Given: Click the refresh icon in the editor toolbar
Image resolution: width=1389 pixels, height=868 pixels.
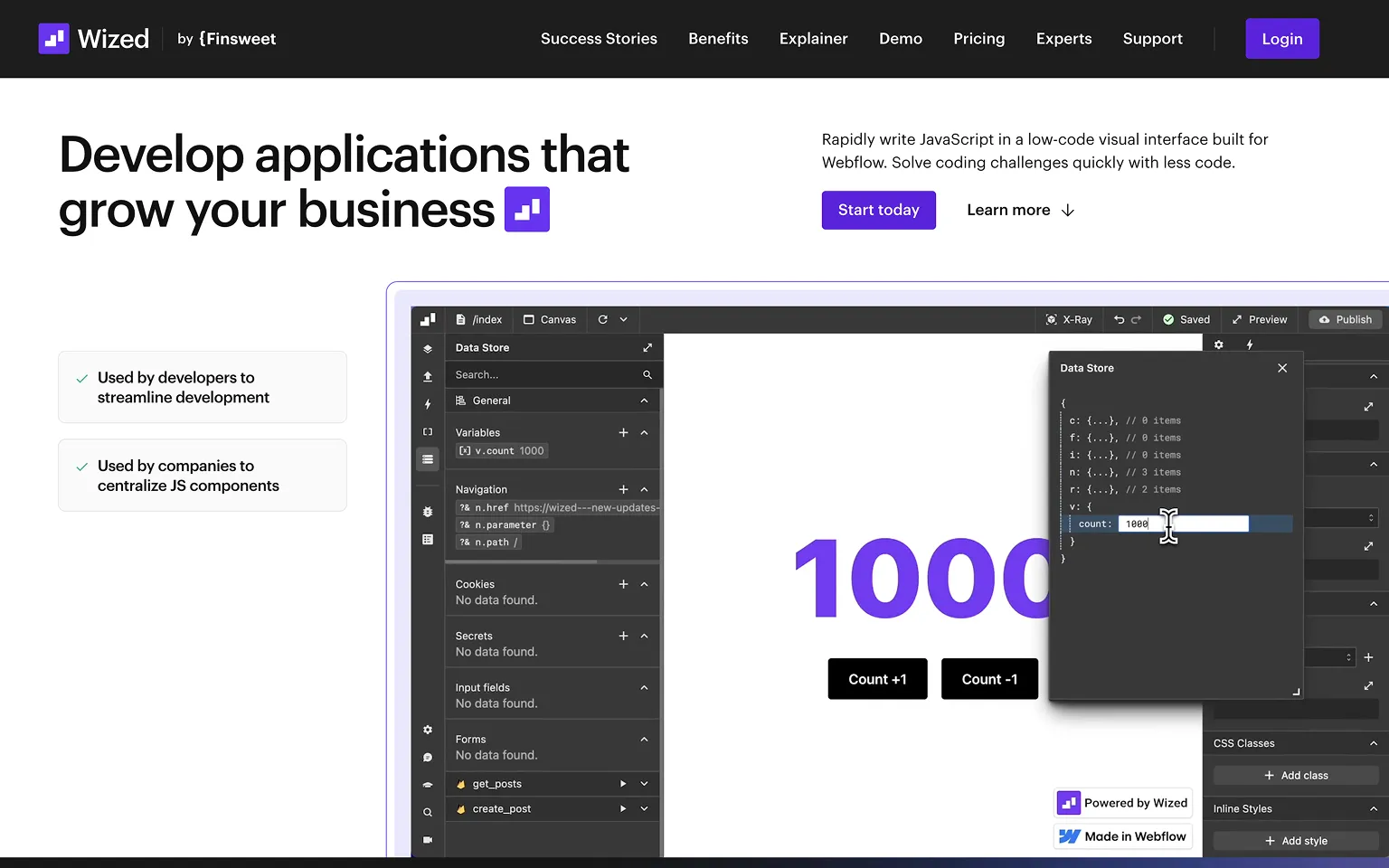Looking at the screenshot, I should (x=602, y=319).
